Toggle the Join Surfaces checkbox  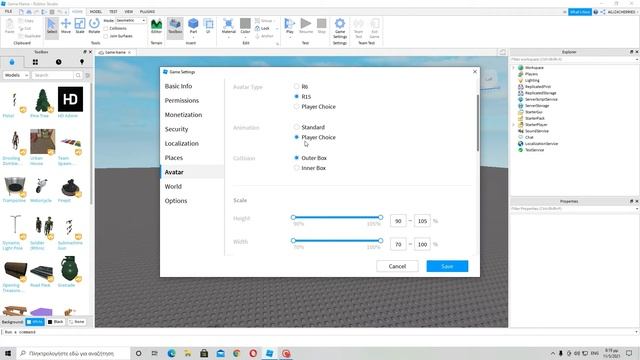pos(106,36)
